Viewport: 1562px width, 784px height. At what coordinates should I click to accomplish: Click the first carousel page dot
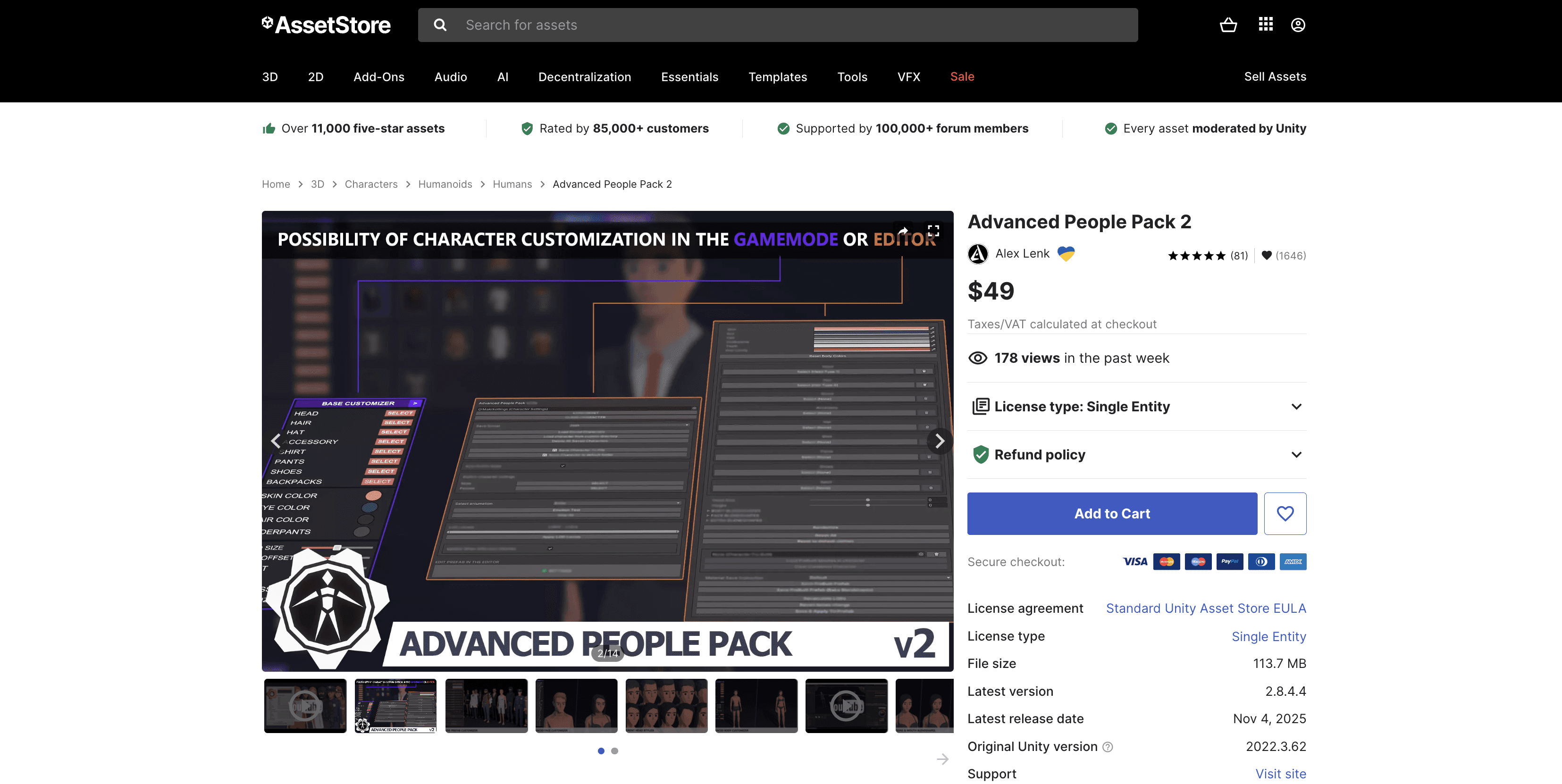(x=601, y=751)
